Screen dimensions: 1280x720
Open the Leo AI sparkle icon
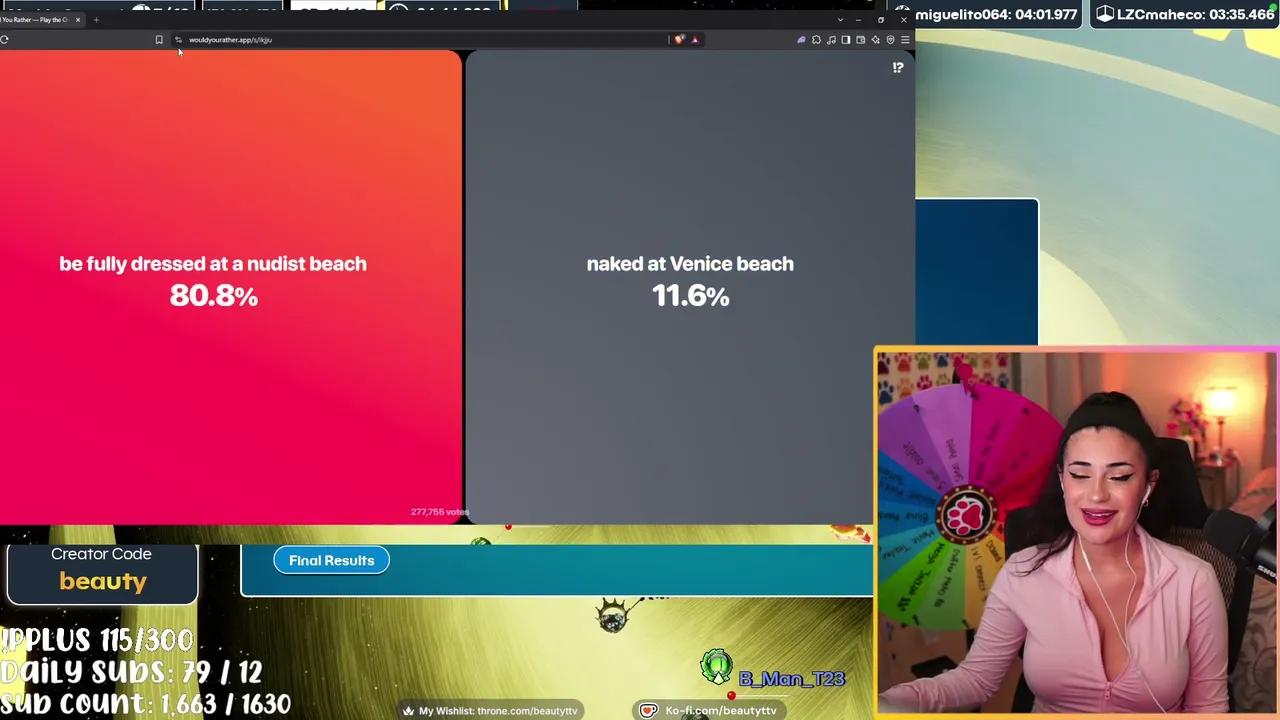pyautogui.click(x=875, y=40)
